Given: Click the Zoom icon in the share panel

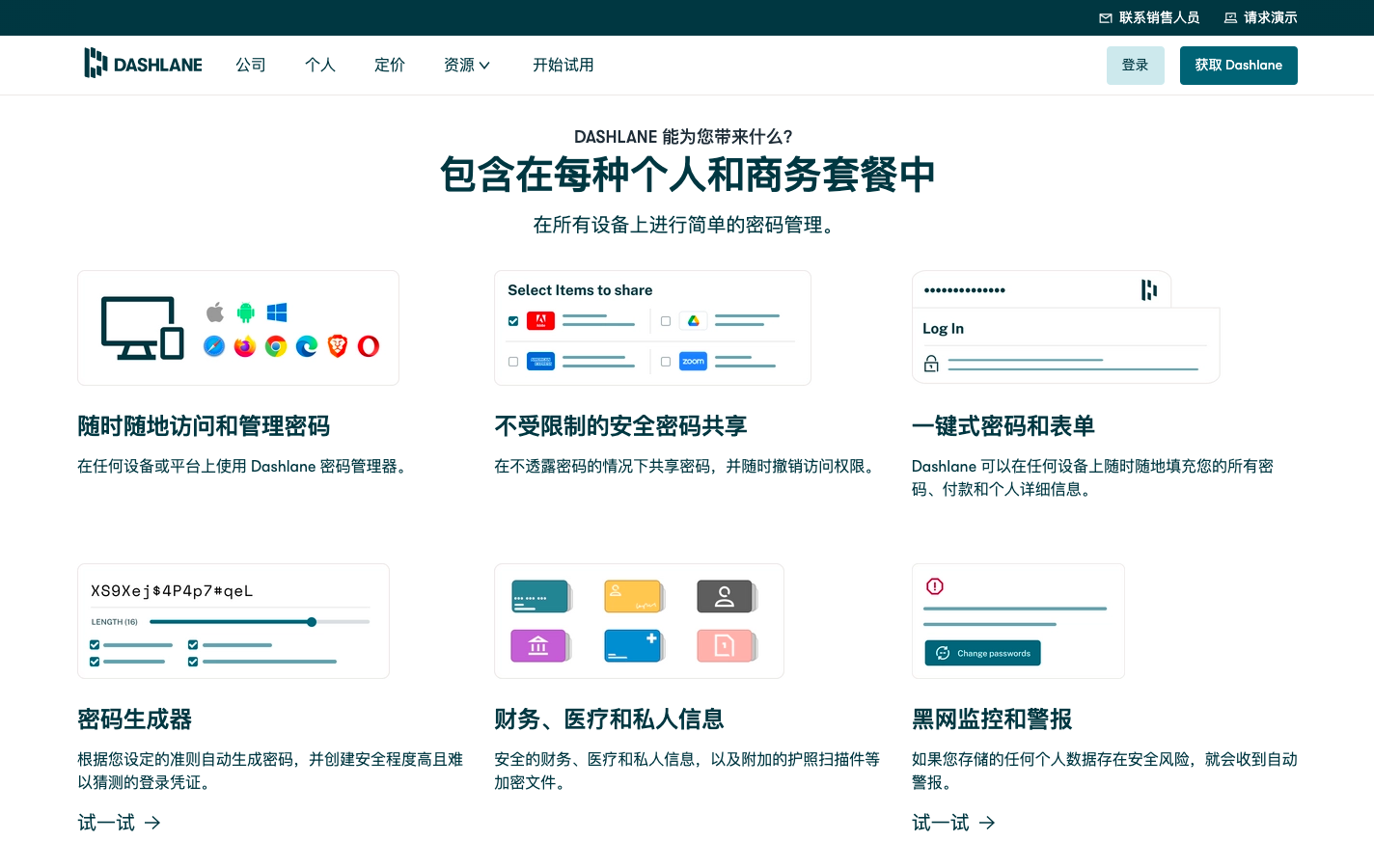Looking at the screenshot, I should 693,361.
